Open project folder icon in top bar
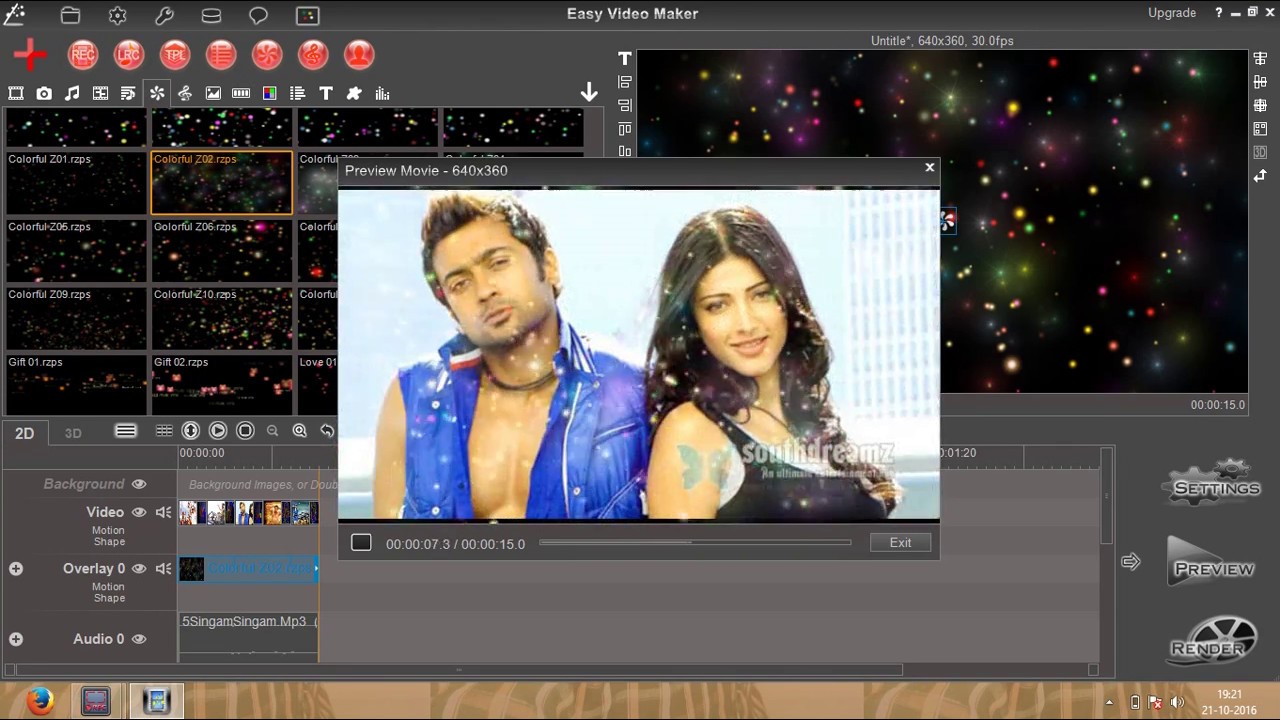The width and height of the screenshot is (1280, 720). click(x=70, y=15)
